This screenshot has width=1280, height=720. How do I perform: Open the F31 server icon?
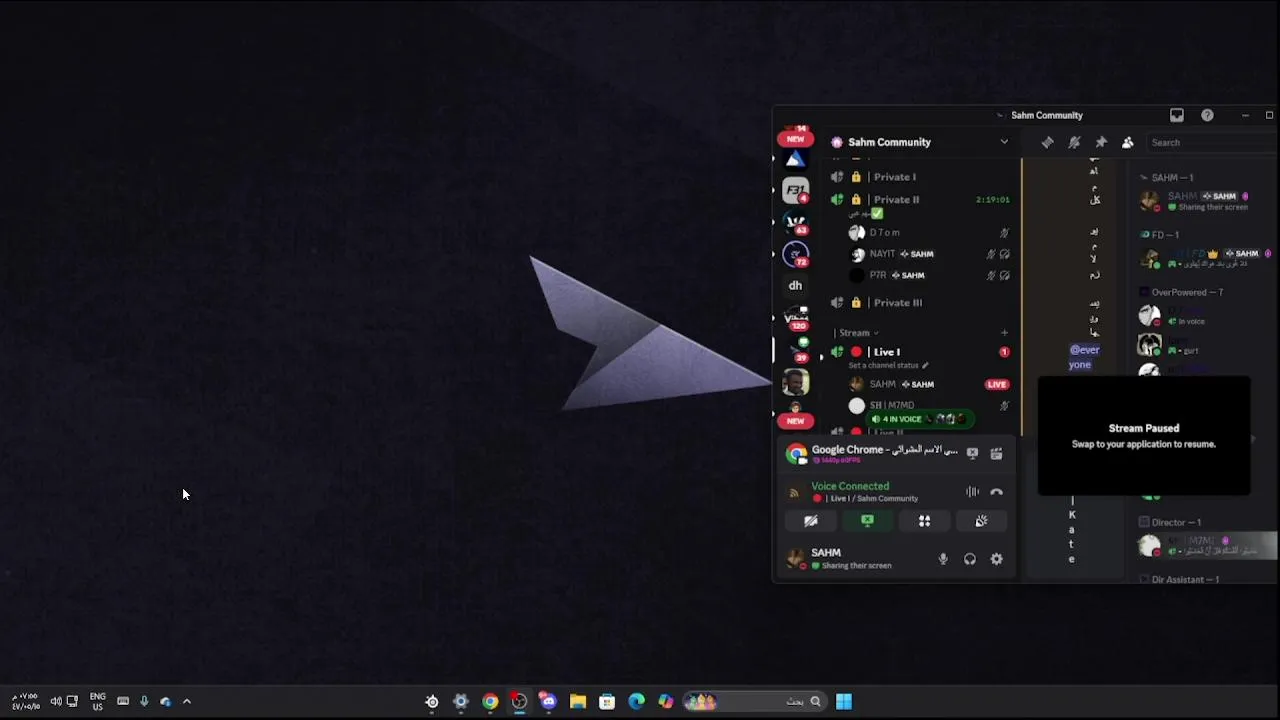796,190
